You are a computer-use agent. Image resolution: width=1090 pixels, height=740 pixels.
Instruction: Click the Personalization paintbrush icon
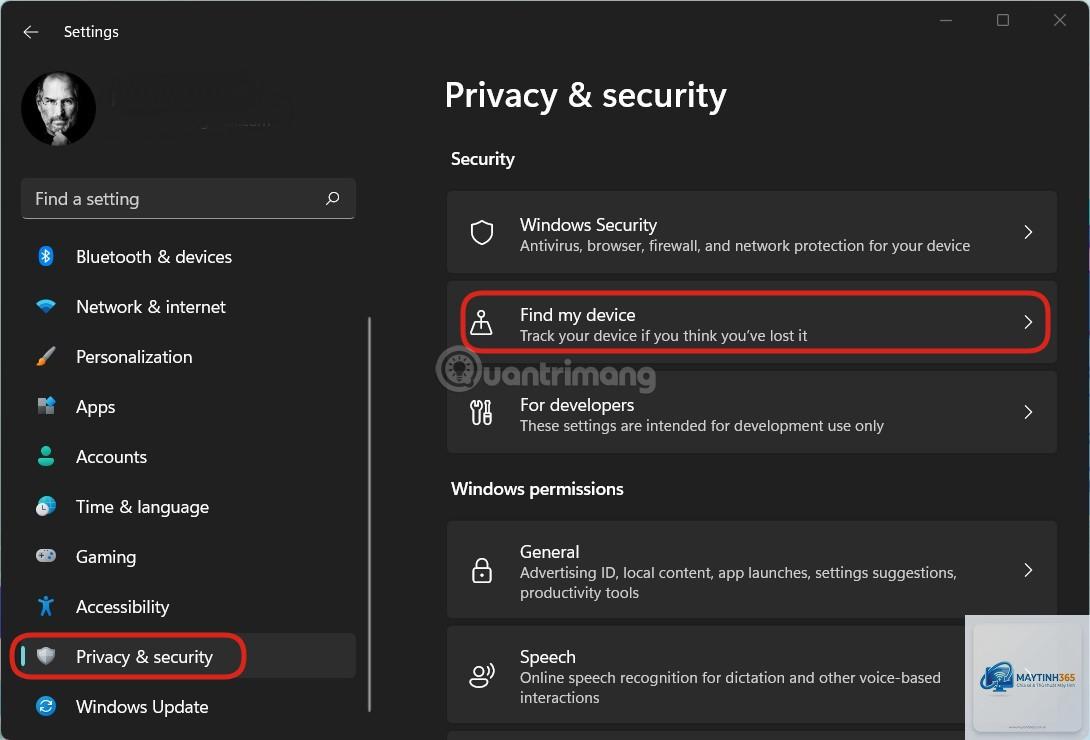pos(46,356)
